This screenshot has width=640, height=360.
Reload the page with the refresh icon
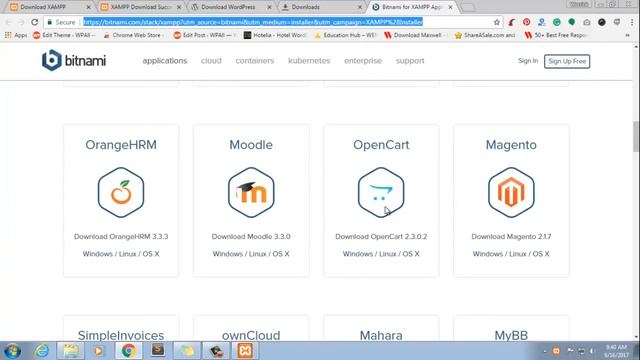pyautogui.click(x=35, y=22)
